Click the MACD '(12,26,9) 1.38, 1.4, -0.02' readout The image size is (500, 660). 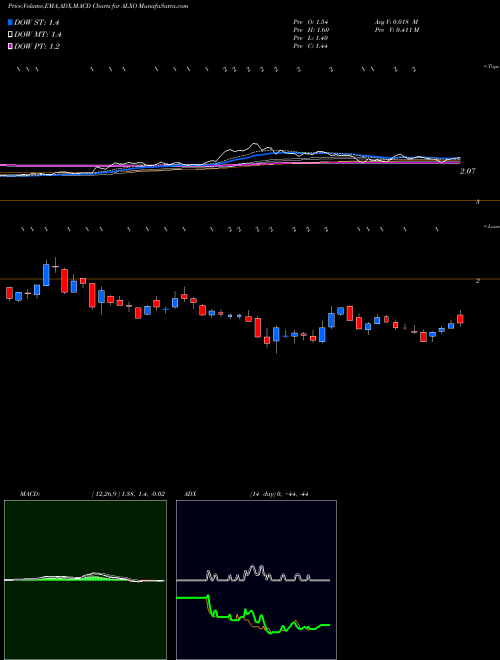pyautogui.click(x=128, y=494)
